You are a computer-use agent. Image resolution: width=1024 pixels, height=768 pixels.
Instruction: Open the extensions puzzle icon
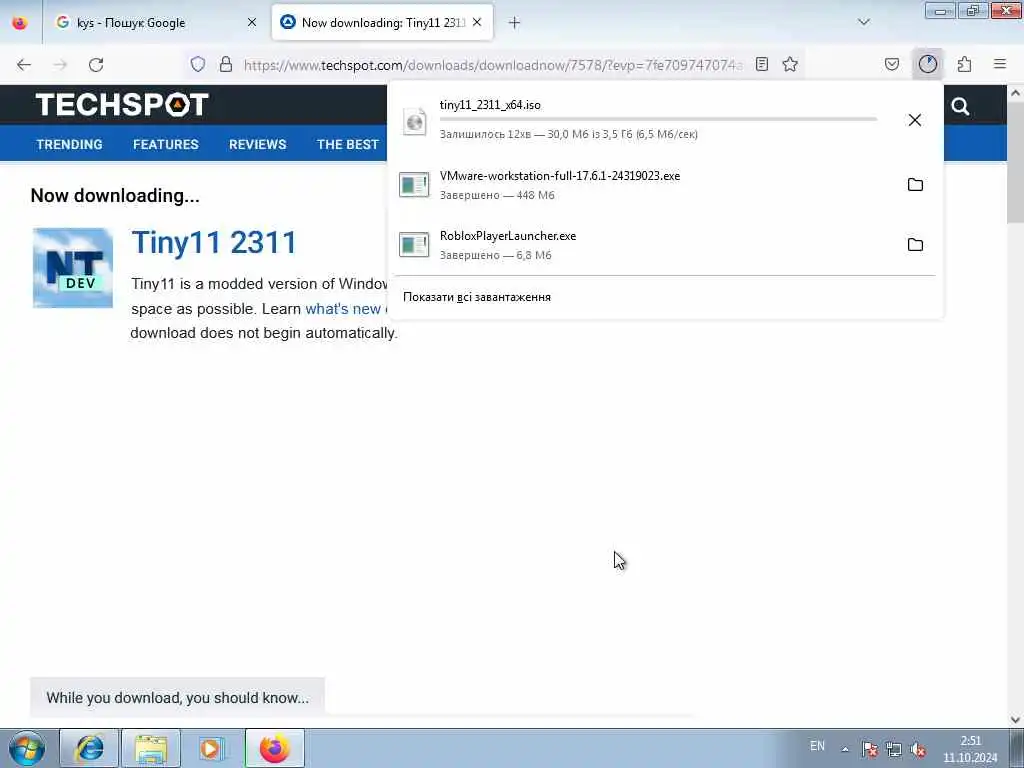[964, 64]
